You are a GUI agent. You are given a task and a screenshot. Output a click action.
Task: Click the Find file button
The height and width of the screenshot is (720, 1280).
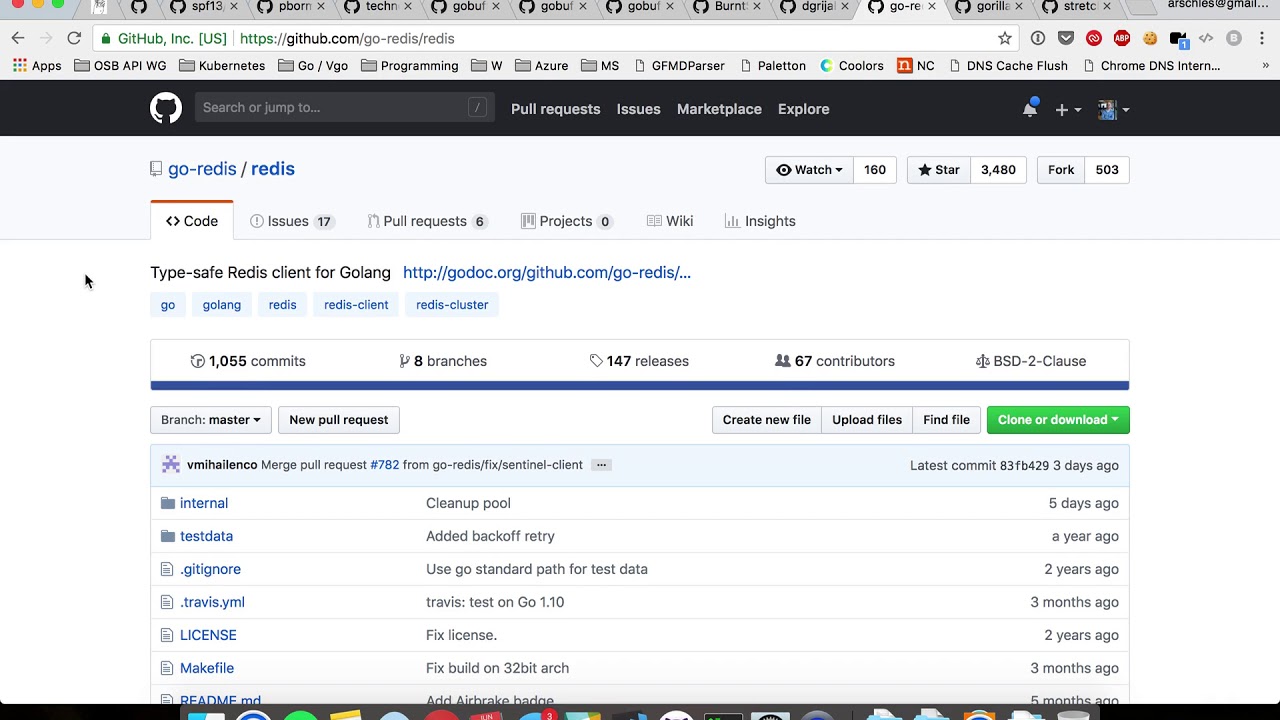[946, 420]
